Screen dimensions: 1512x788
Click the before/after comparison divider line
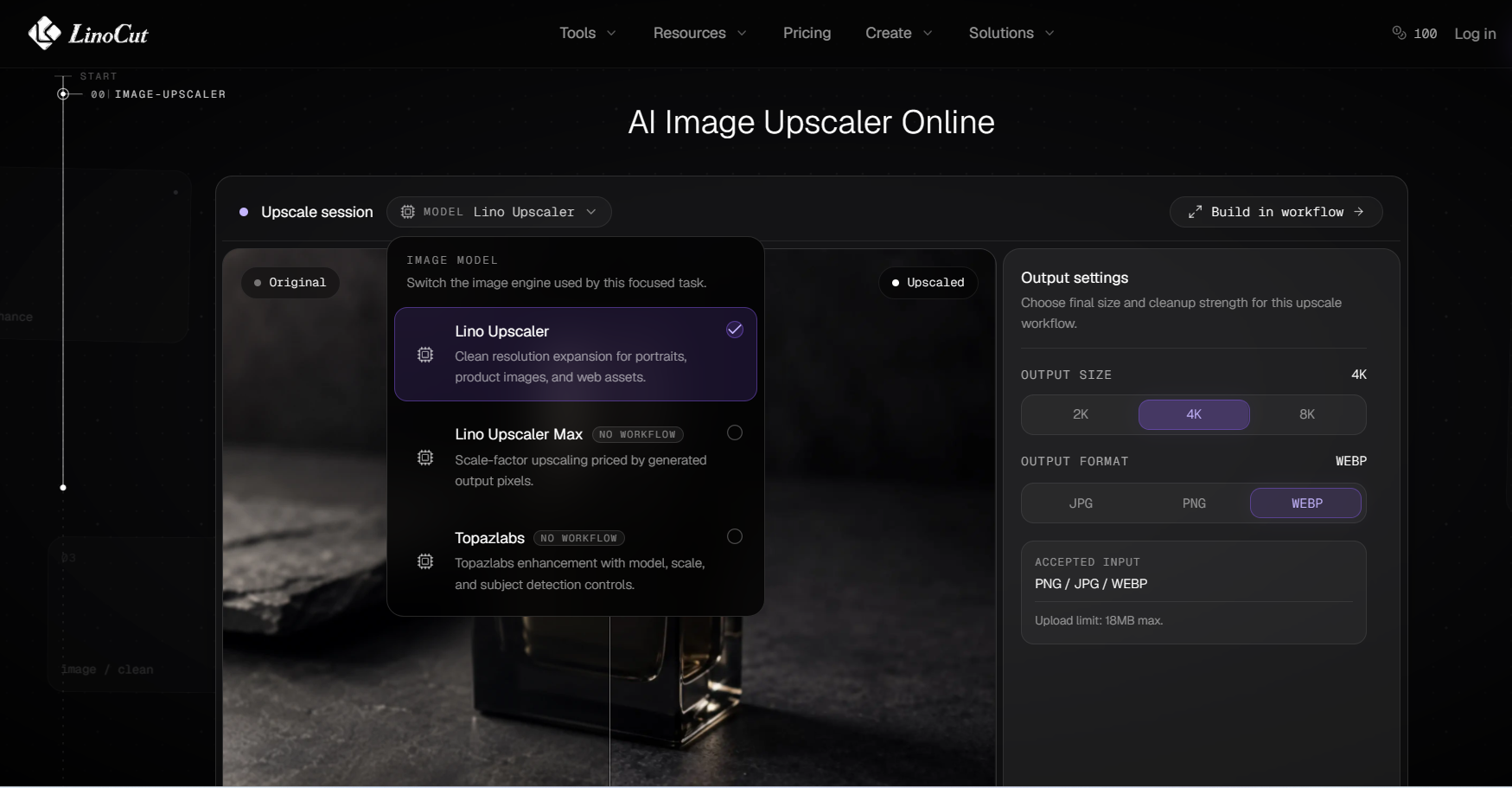pyautogui.click(x=609, y=701)
